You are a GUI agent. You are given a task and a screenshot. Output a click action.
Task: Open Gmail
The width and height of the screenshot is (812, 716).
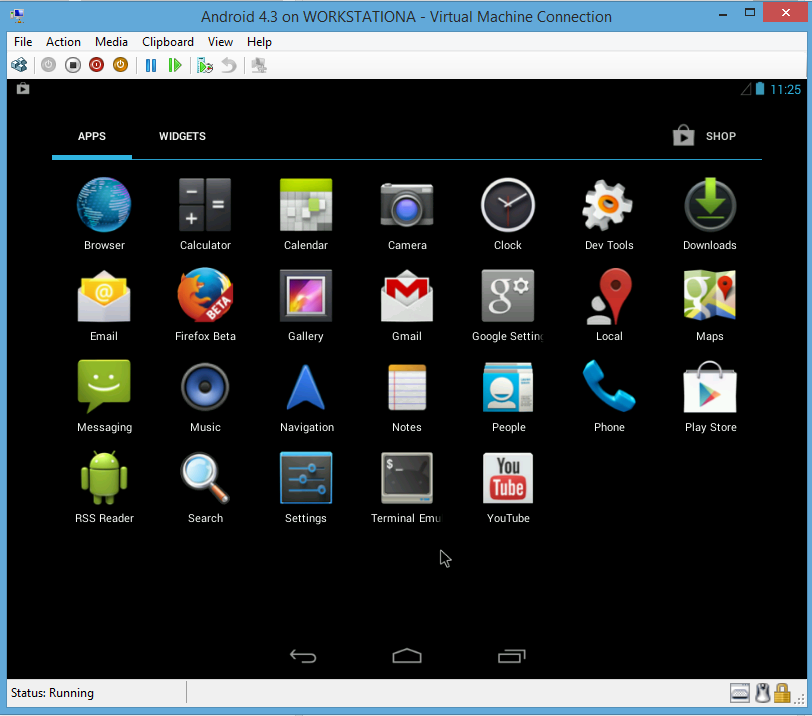coord(406,296)
